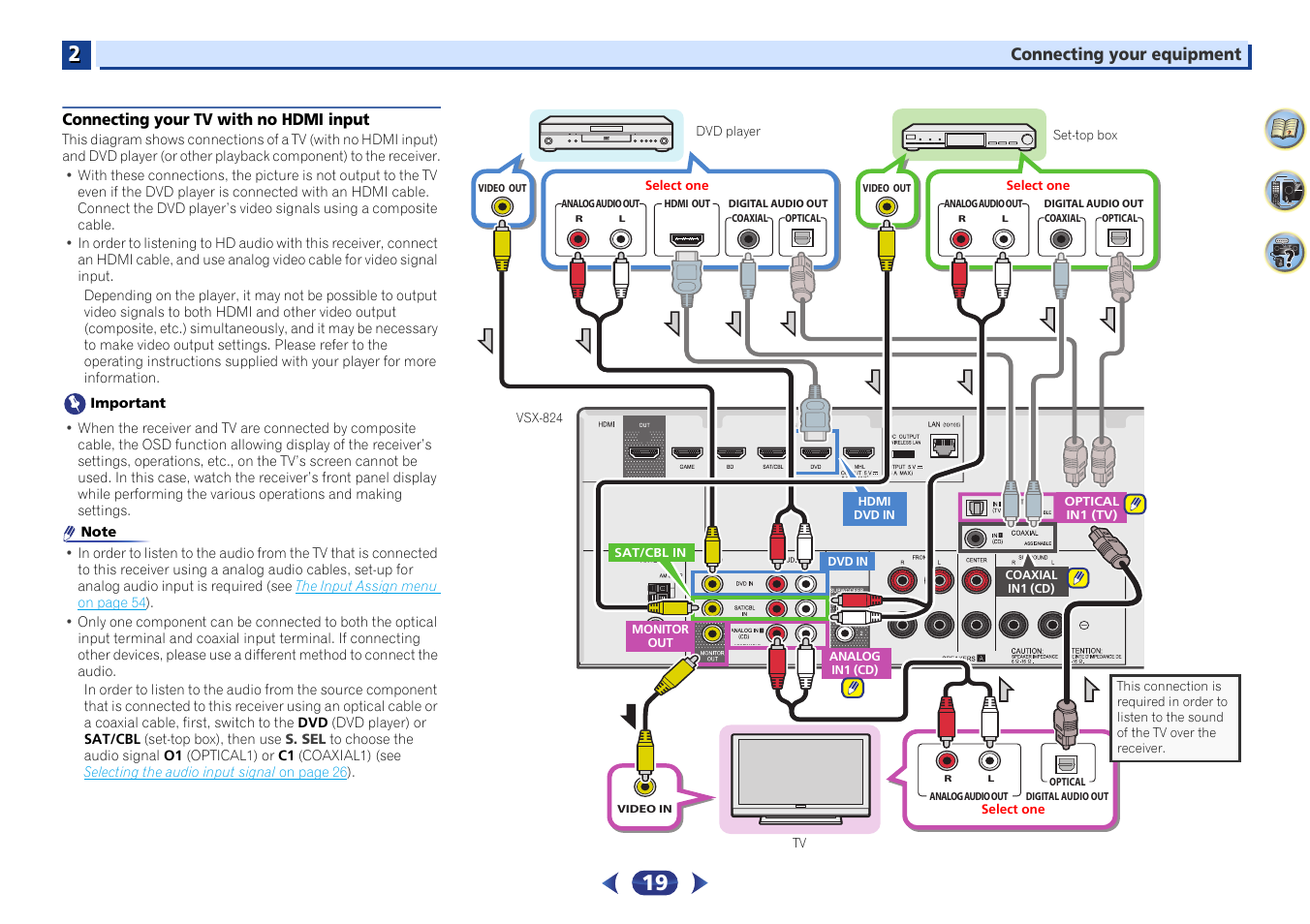The image size is (1310, 924).
Task: Click 'This connection is required' note box
Action: tap(1175, 718)
